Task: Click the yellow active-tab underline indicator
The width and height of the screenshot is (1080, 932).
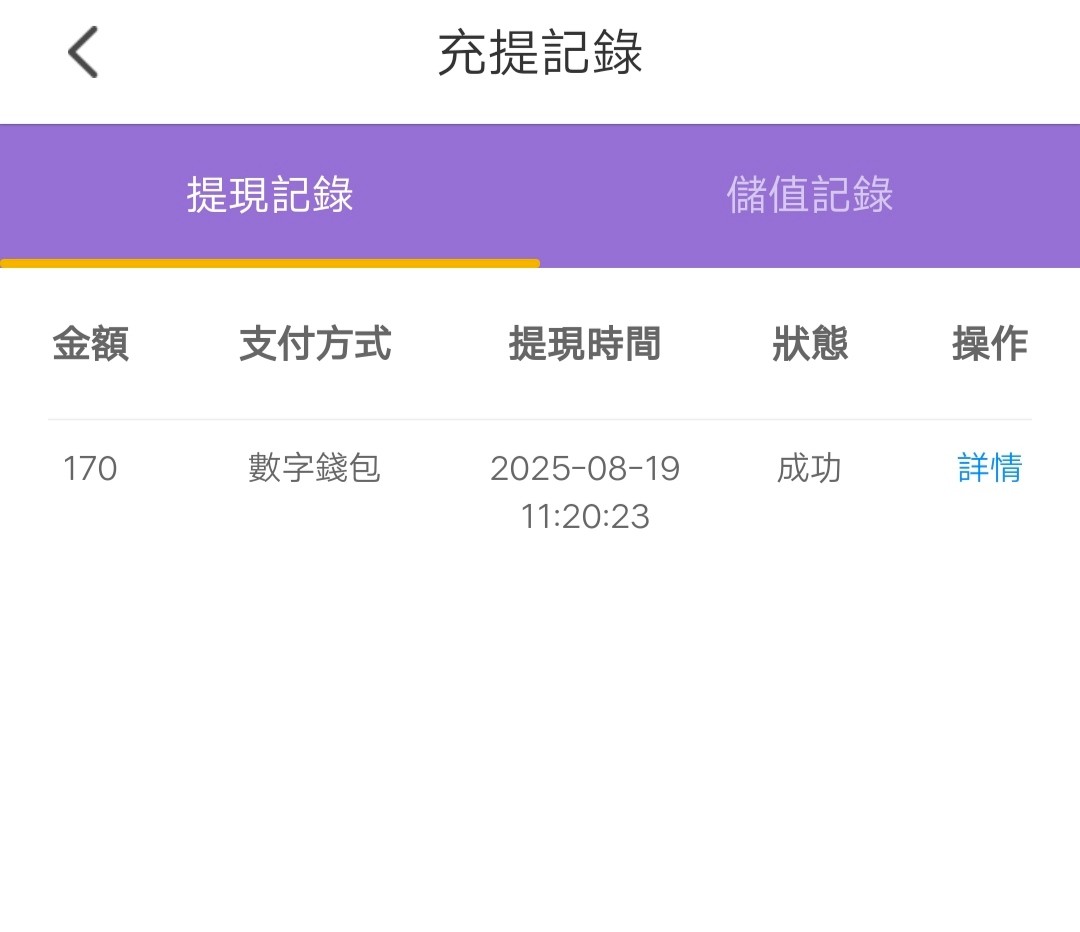Action: coord(270,263)
